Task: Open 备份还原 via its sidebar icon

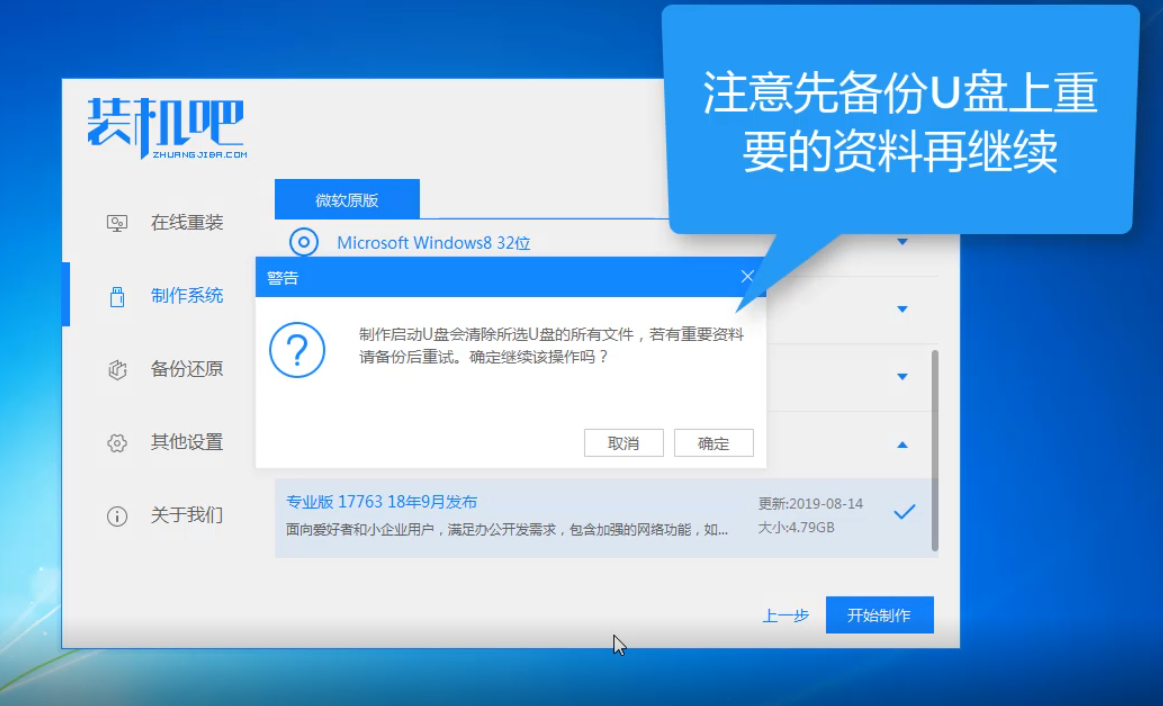Action: point(115,369)
